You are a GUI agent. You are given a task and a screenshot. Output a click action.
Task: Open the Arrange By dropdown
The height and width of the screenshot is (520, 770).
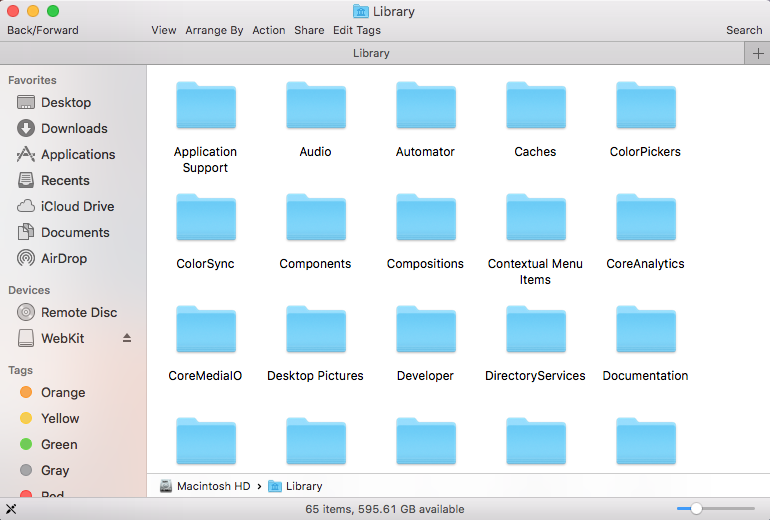pyautogui.click(x=214, y=30)
